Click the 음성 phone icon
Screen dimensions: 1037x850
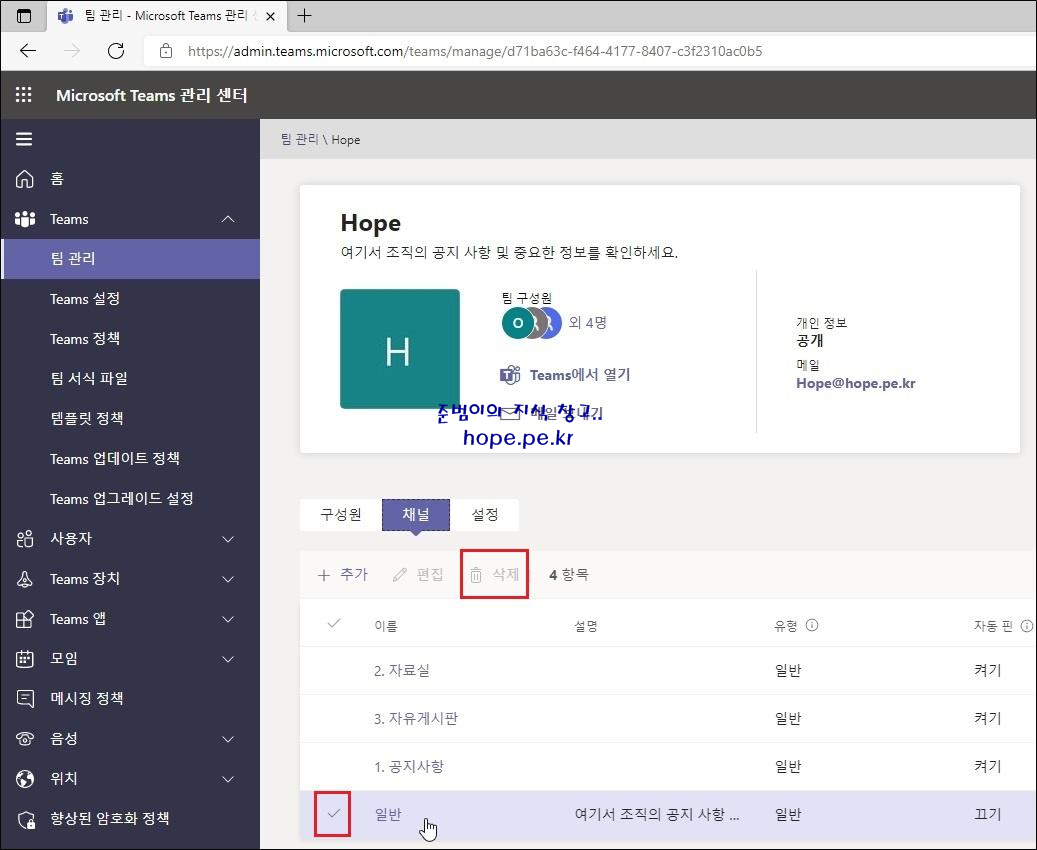click(24, 739)
